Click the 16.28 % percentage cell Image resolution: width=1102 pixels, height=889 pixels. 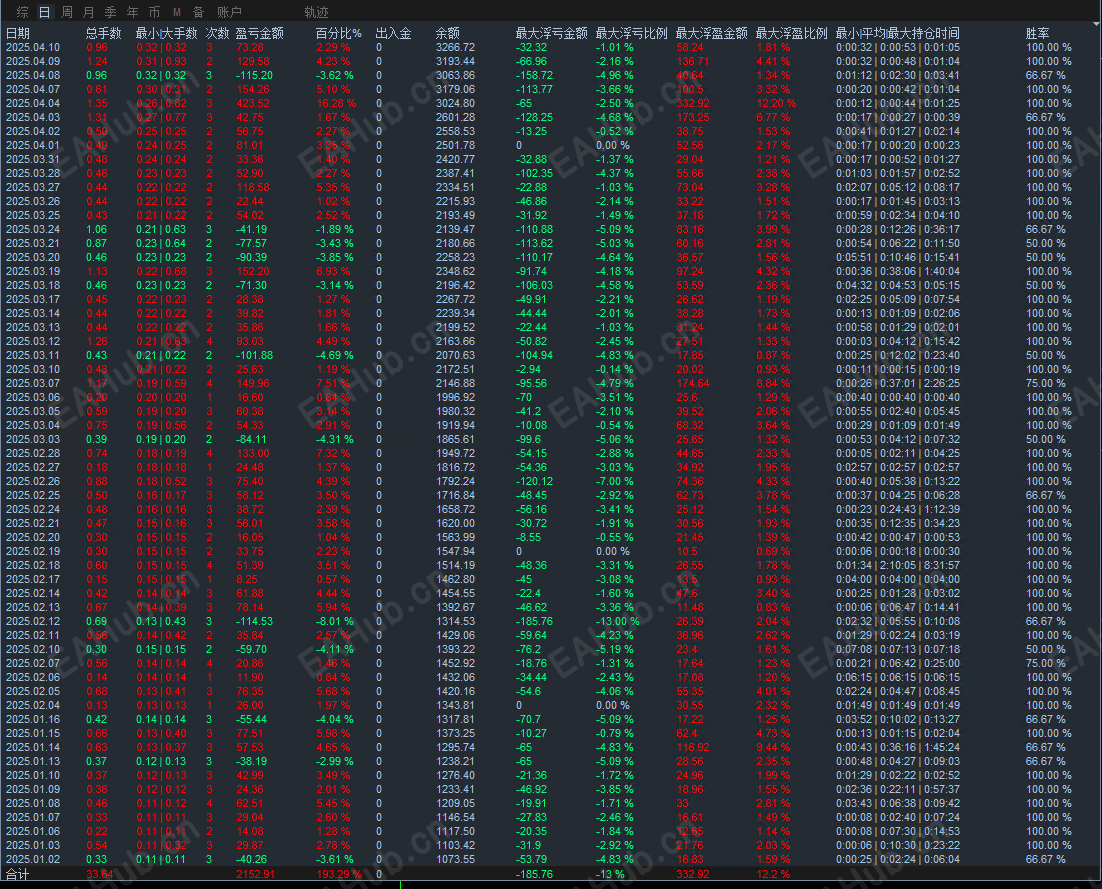336,103
